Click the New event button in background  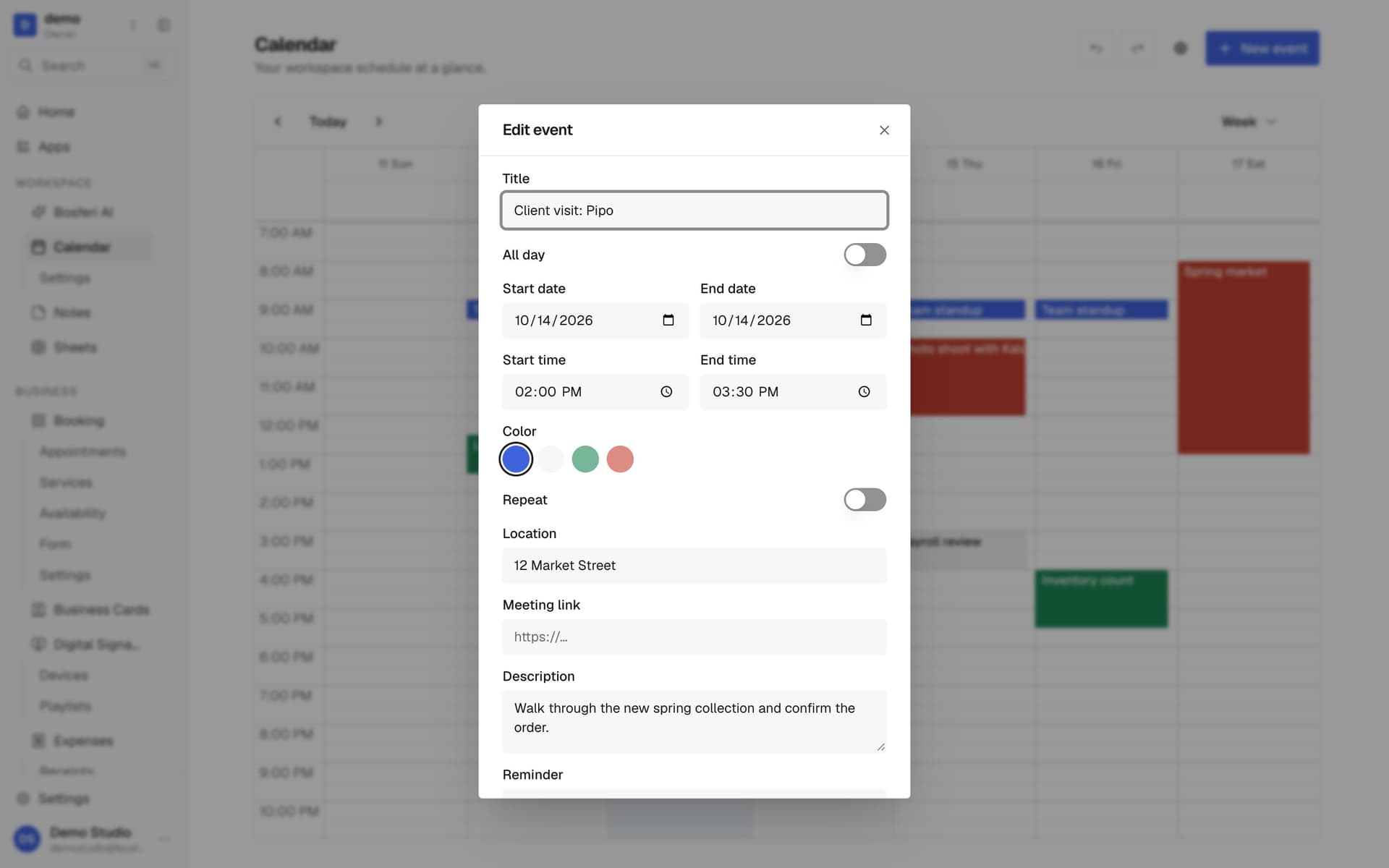[1262, 48]
